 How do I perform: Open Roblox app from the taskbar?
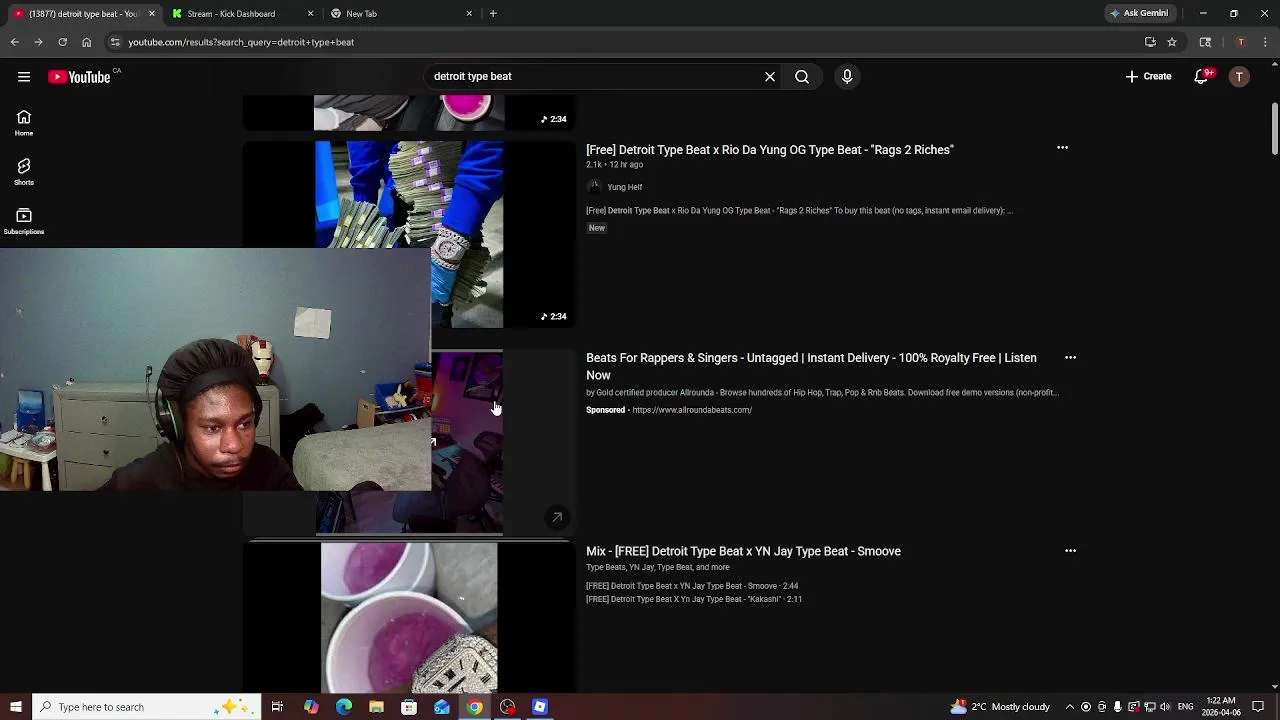[540, 707]
